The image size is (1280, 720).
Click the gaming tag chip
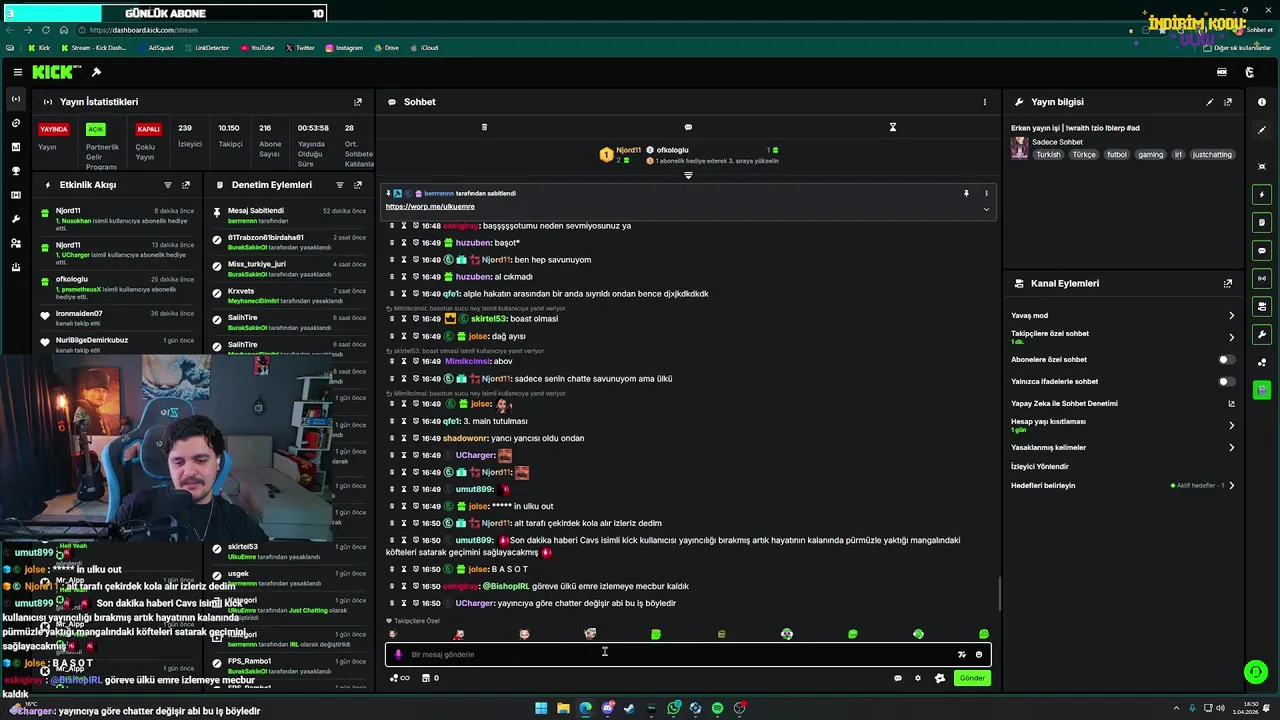point(1150,155)
